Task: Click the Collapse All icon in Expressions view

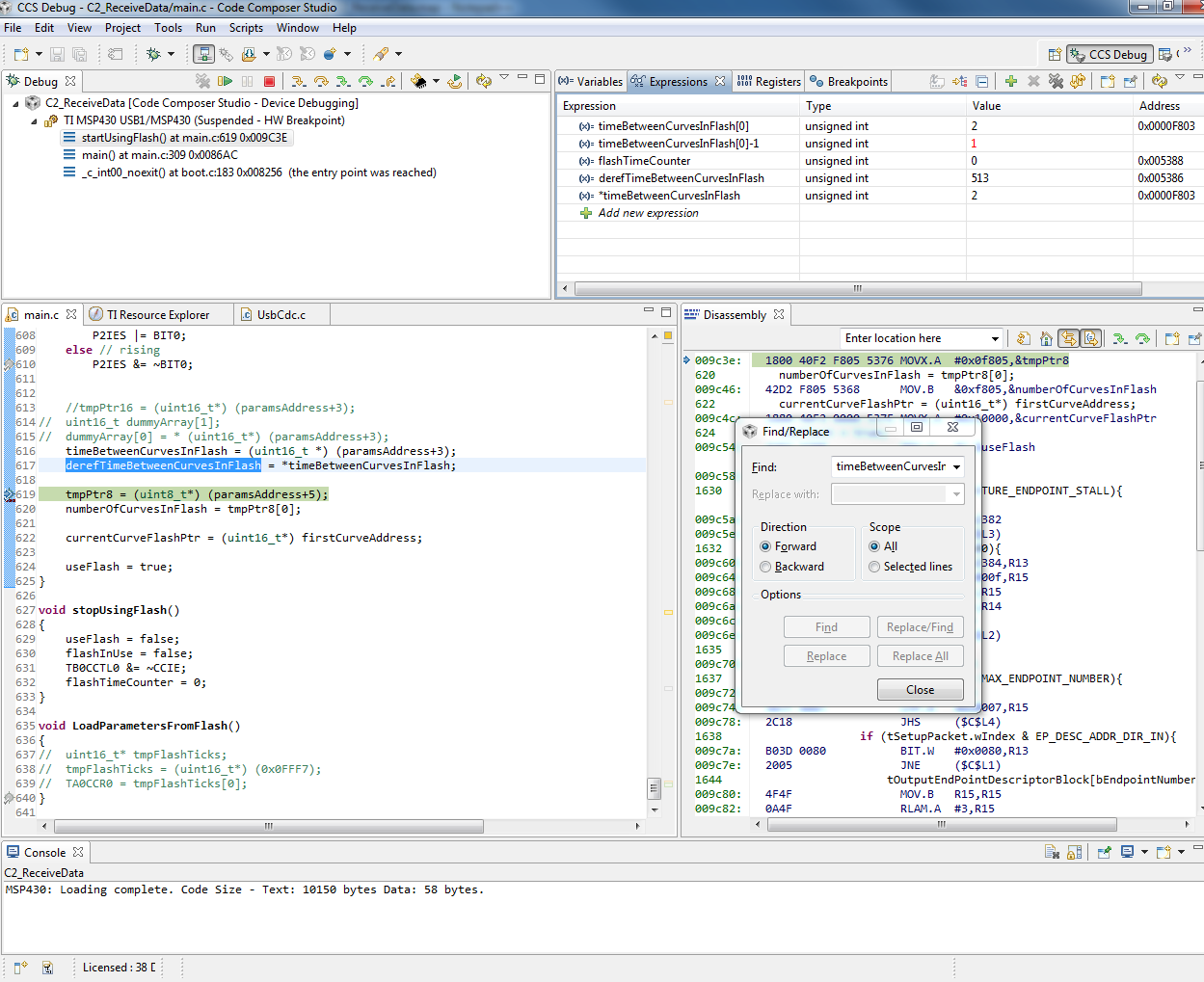Action: (981, 82)
